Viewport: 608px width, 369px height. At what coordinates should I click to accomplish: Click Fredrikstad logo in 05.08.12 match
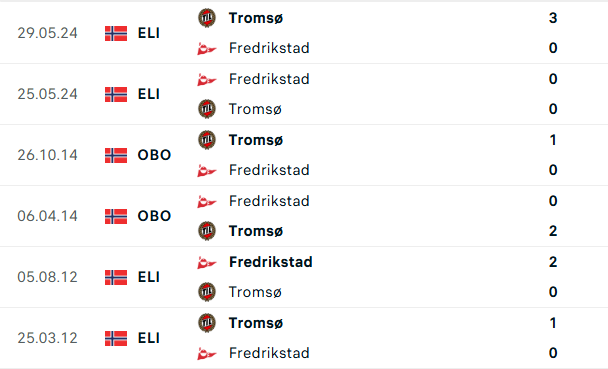point(206,262)
